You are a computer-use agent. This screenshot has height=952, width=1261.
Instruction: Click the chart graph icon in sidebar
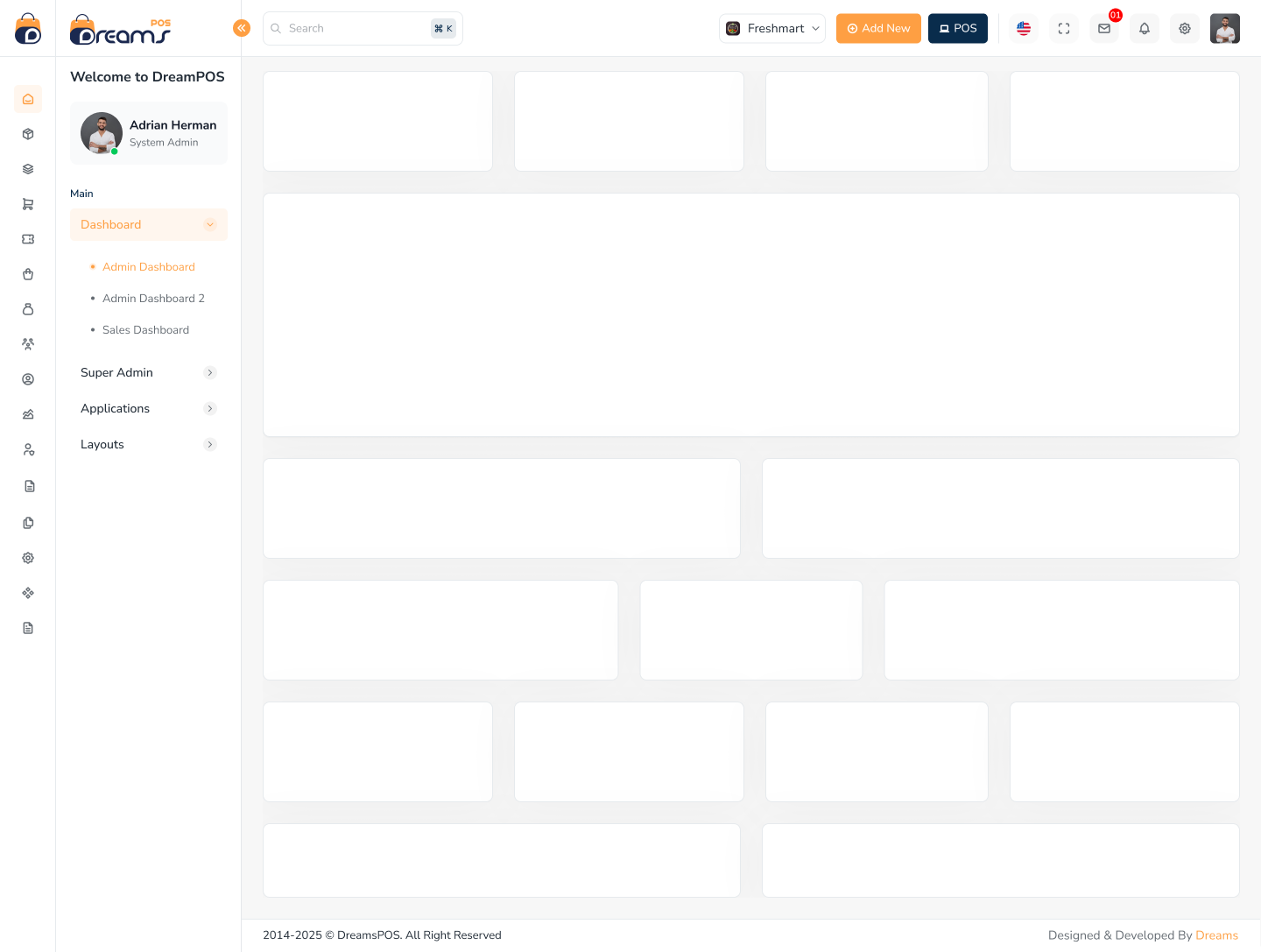[x=28, y=414]
